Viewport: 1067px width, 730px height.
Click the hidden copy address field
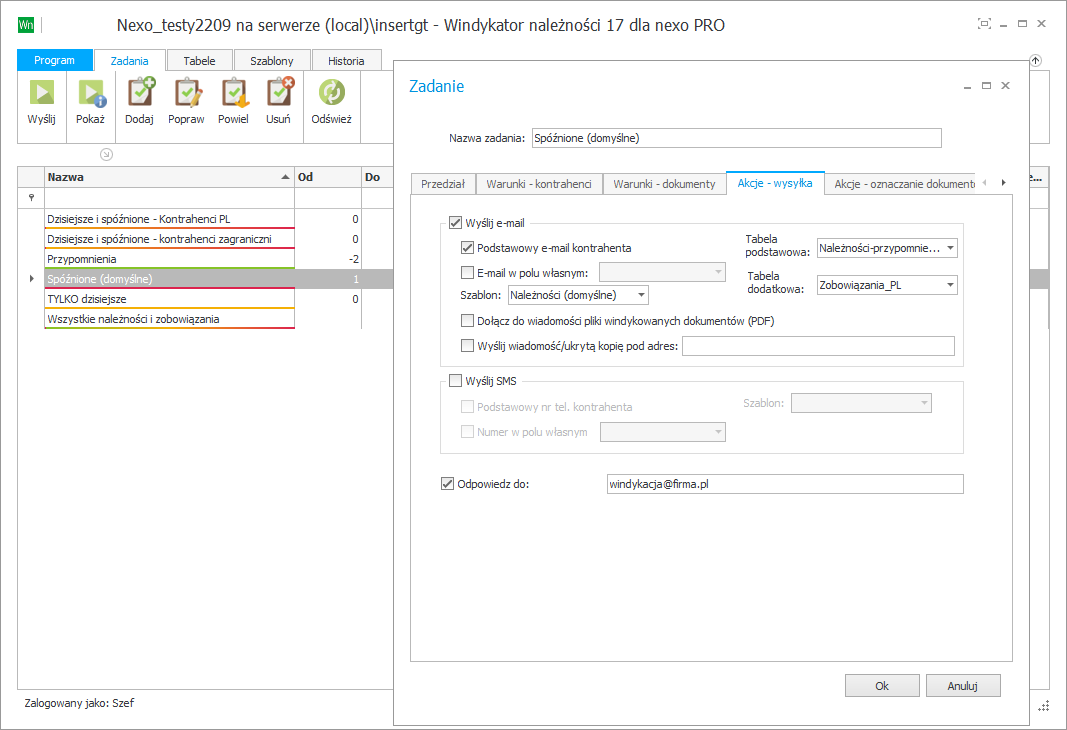click(819, 346)
